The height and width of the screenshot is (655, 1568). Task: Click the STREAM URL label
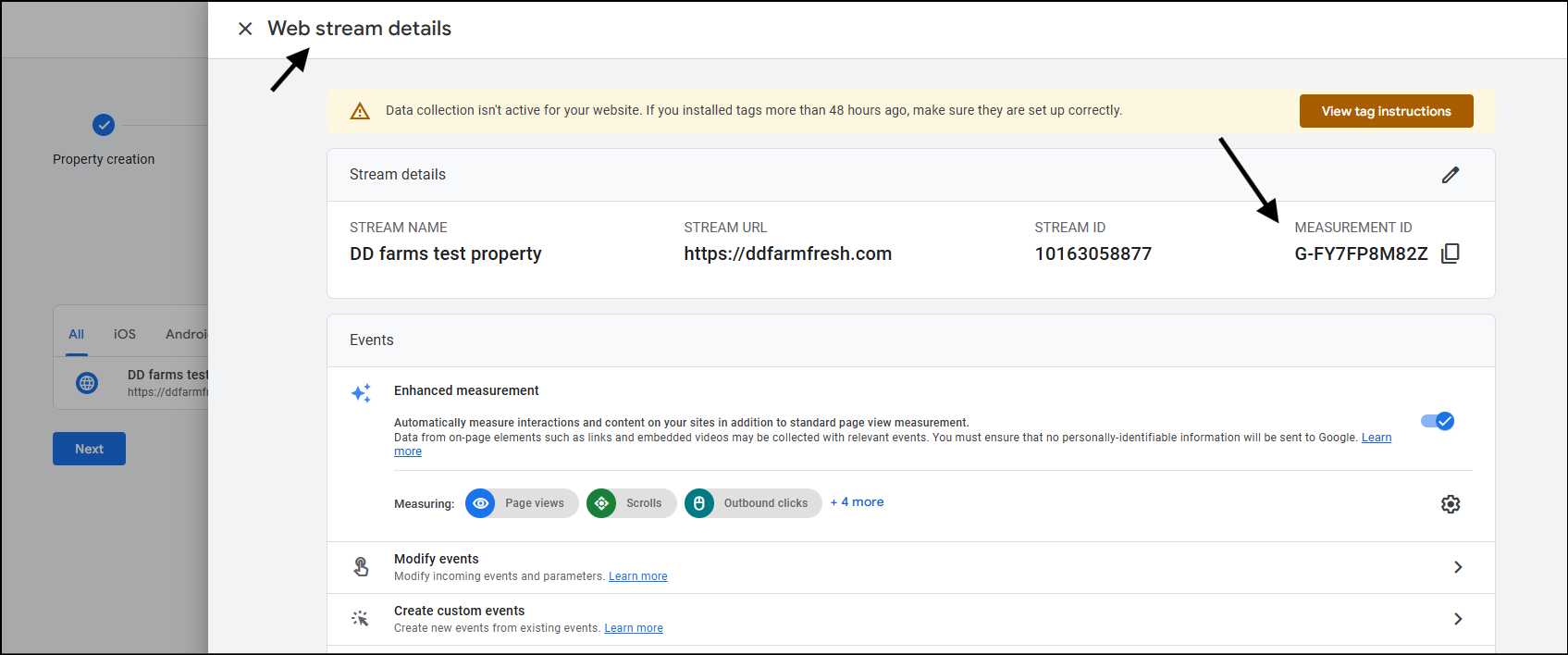pyautogui.click(x=725, y=228)
